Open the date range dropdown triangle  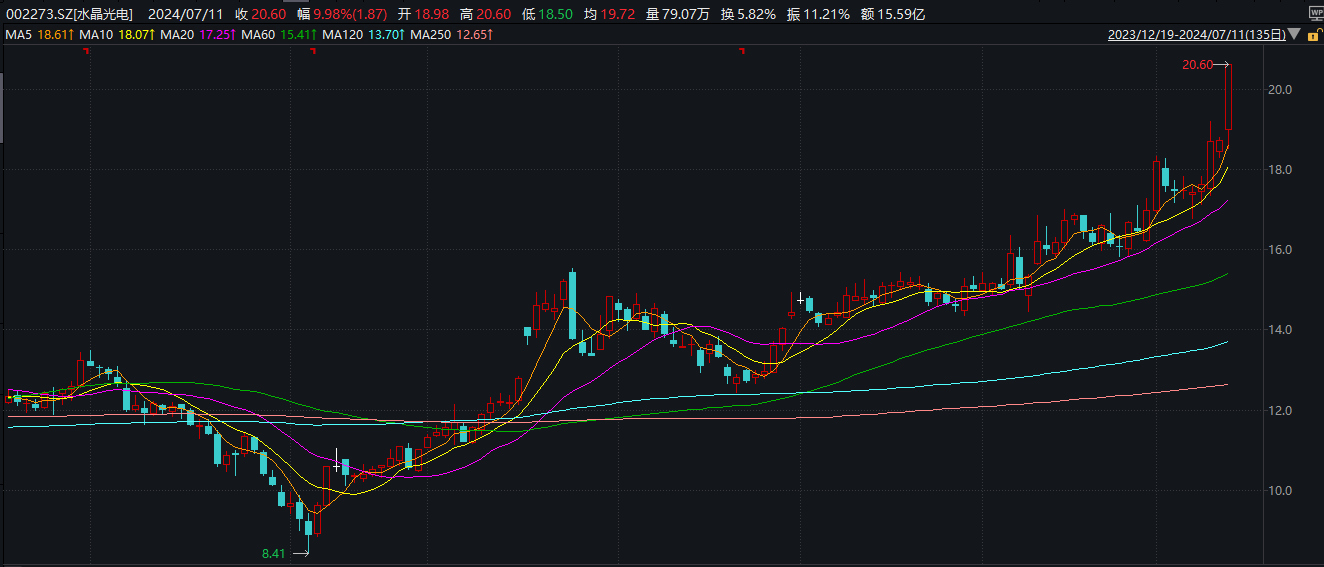coord(1295,35)
